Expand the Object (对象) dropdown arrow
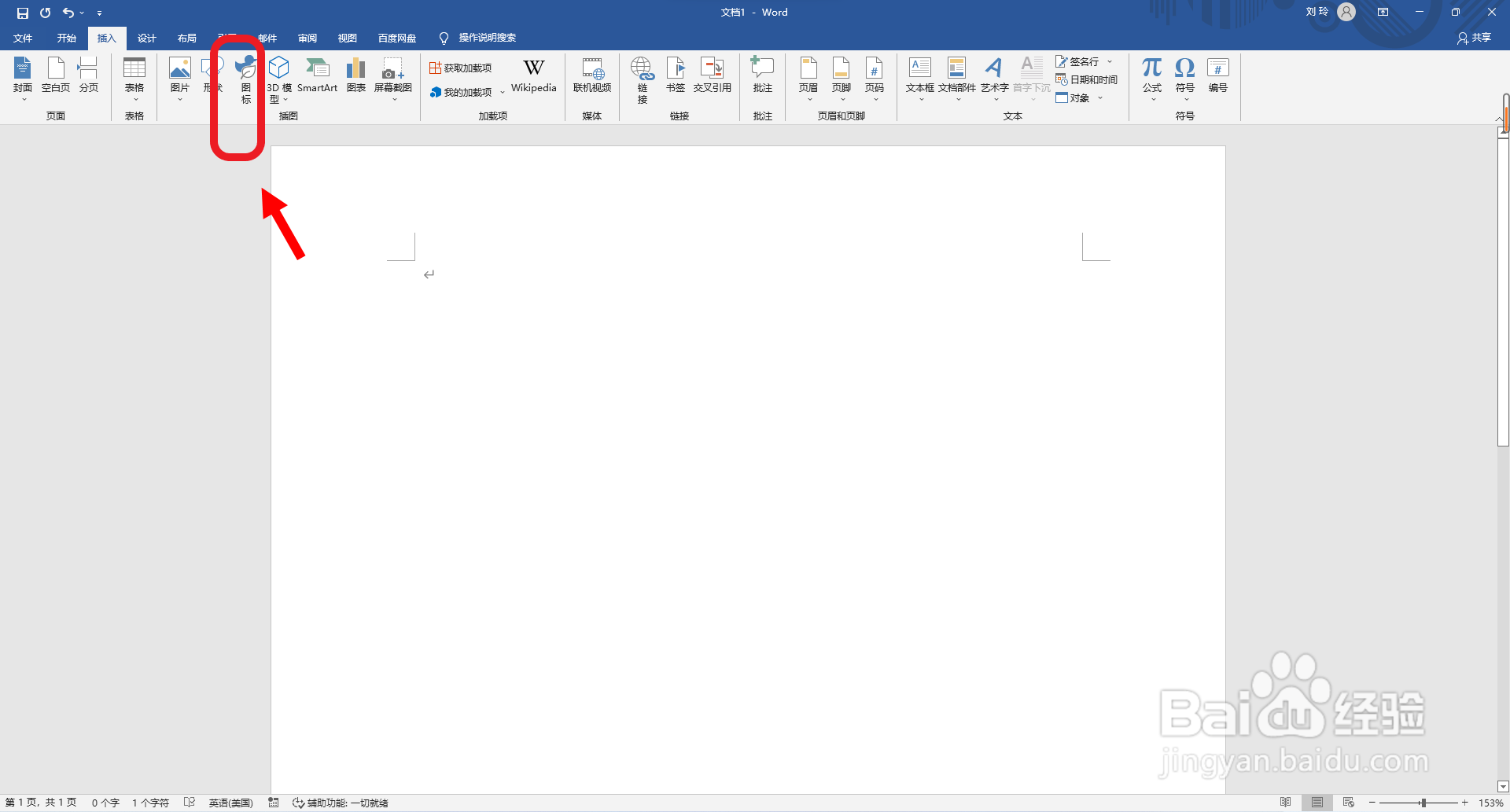The width and height of the screenshot is (1510, 812). pos(1100,97)
